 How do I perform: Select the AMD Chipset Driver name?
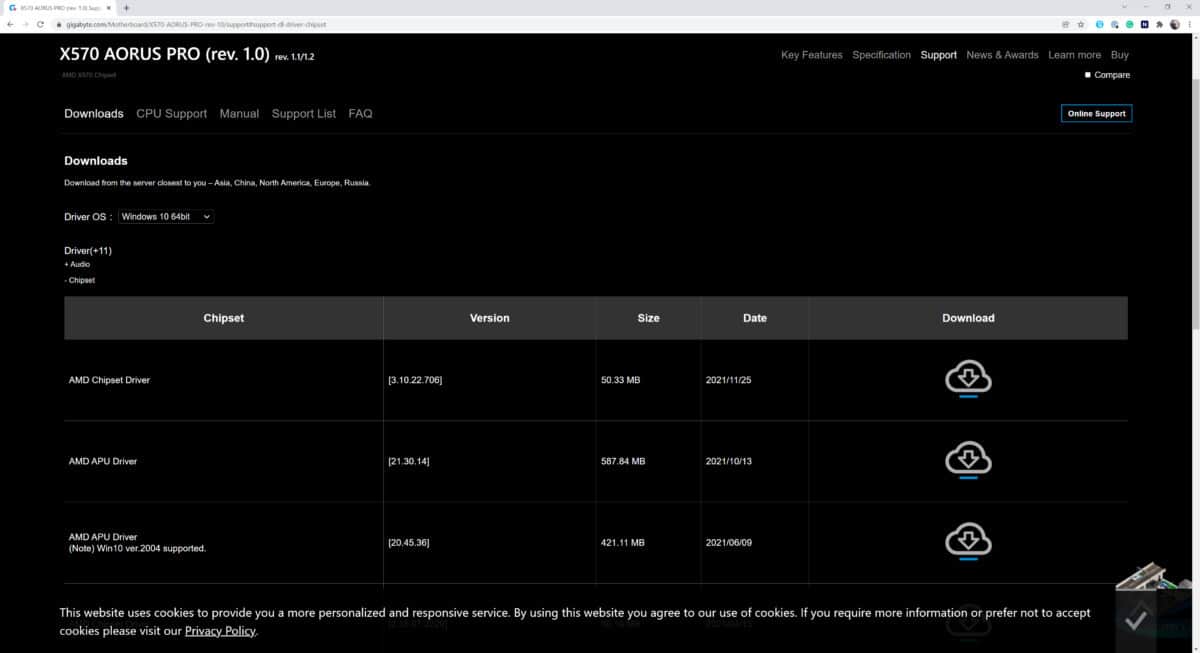tap(109, 380)
